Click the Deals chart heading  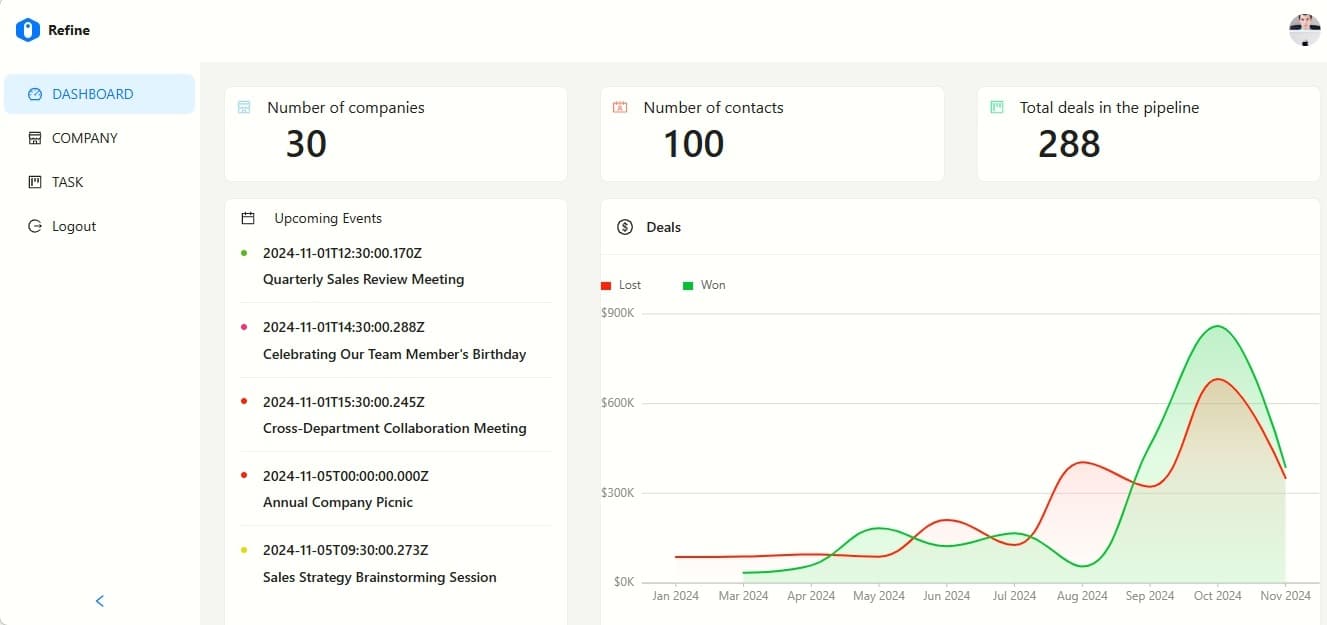coord(664,227)
